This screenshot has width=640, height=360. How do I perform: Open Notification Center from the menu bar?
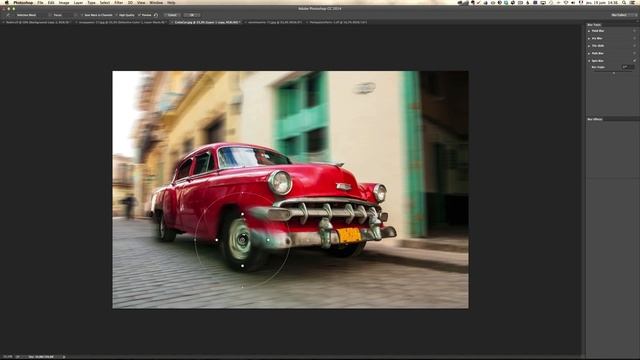coord(633,2)
